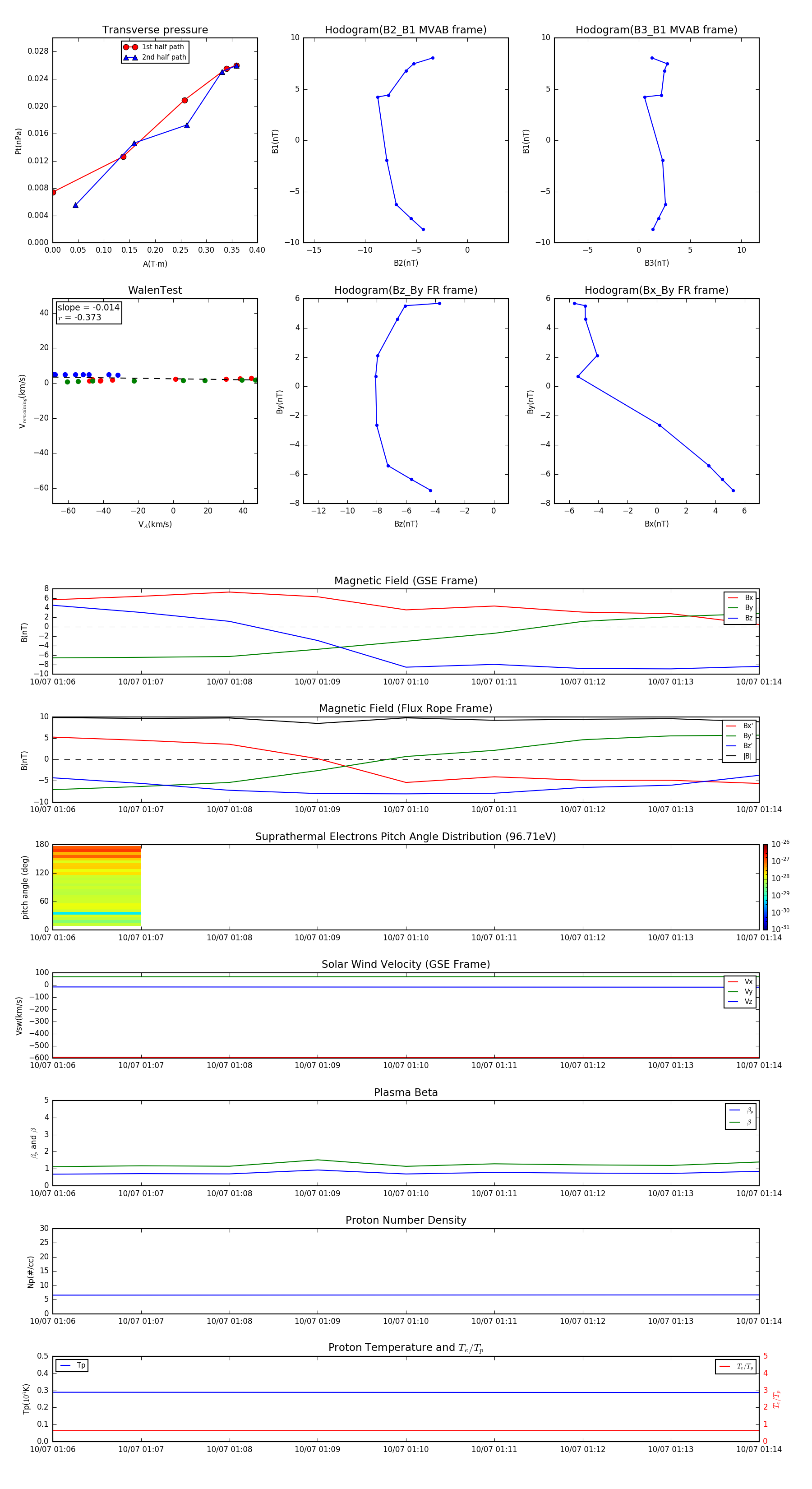Click the pitch angle rainbow colorbar
The image size is (812, 1489).
coord(765,887)
